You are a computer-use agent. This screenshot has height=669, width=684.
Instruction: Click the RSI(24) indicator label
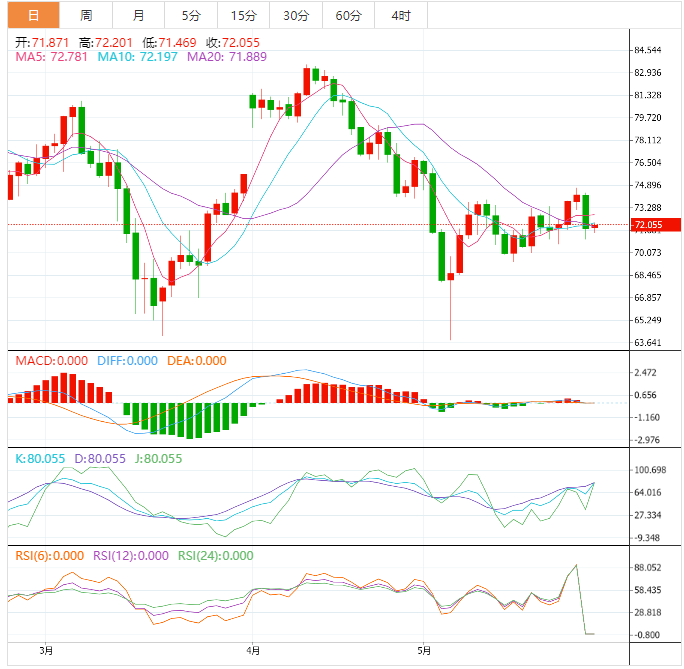[x=215, y=556]
